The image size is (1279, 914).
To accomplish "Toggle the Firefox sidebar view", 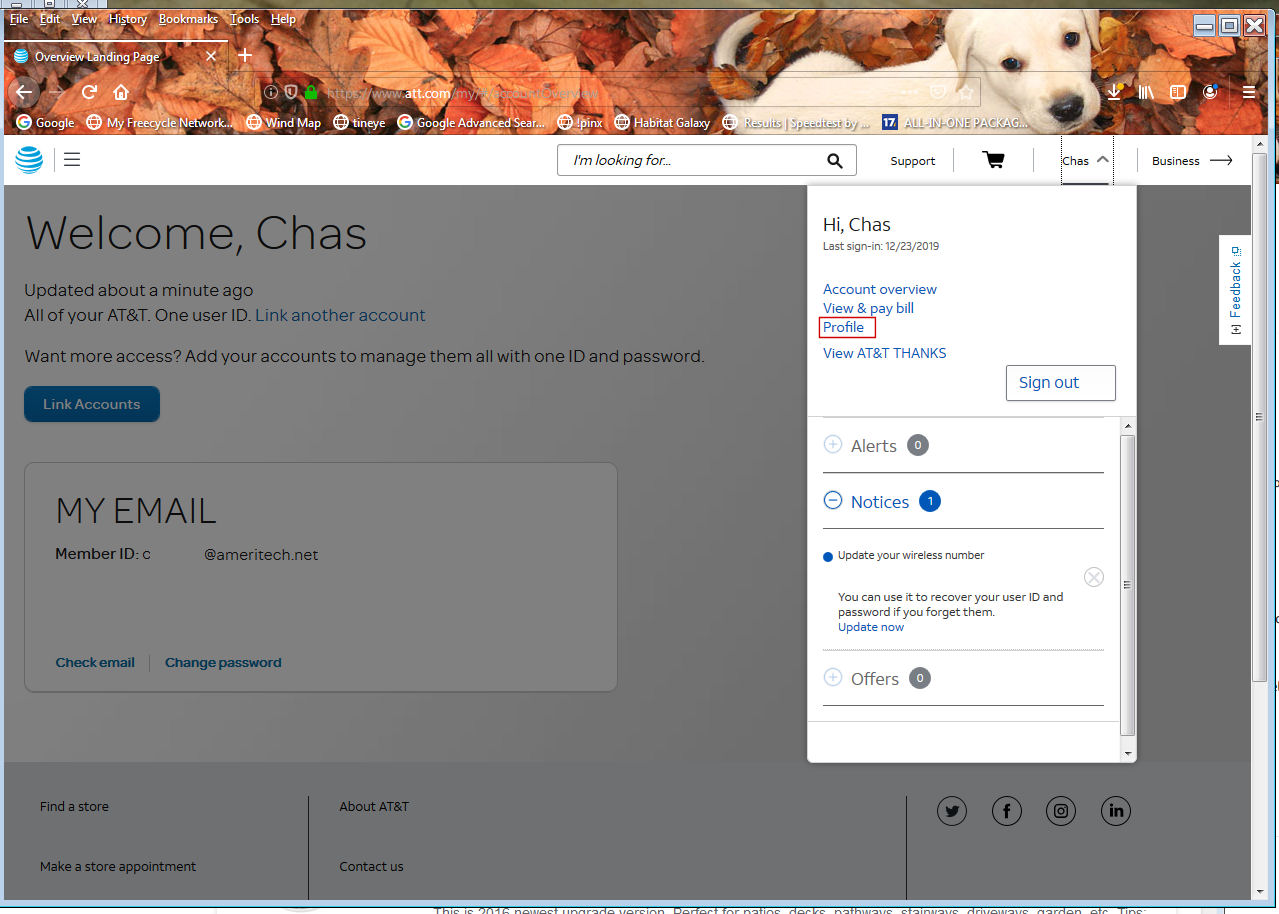I will coord(1178,92).
